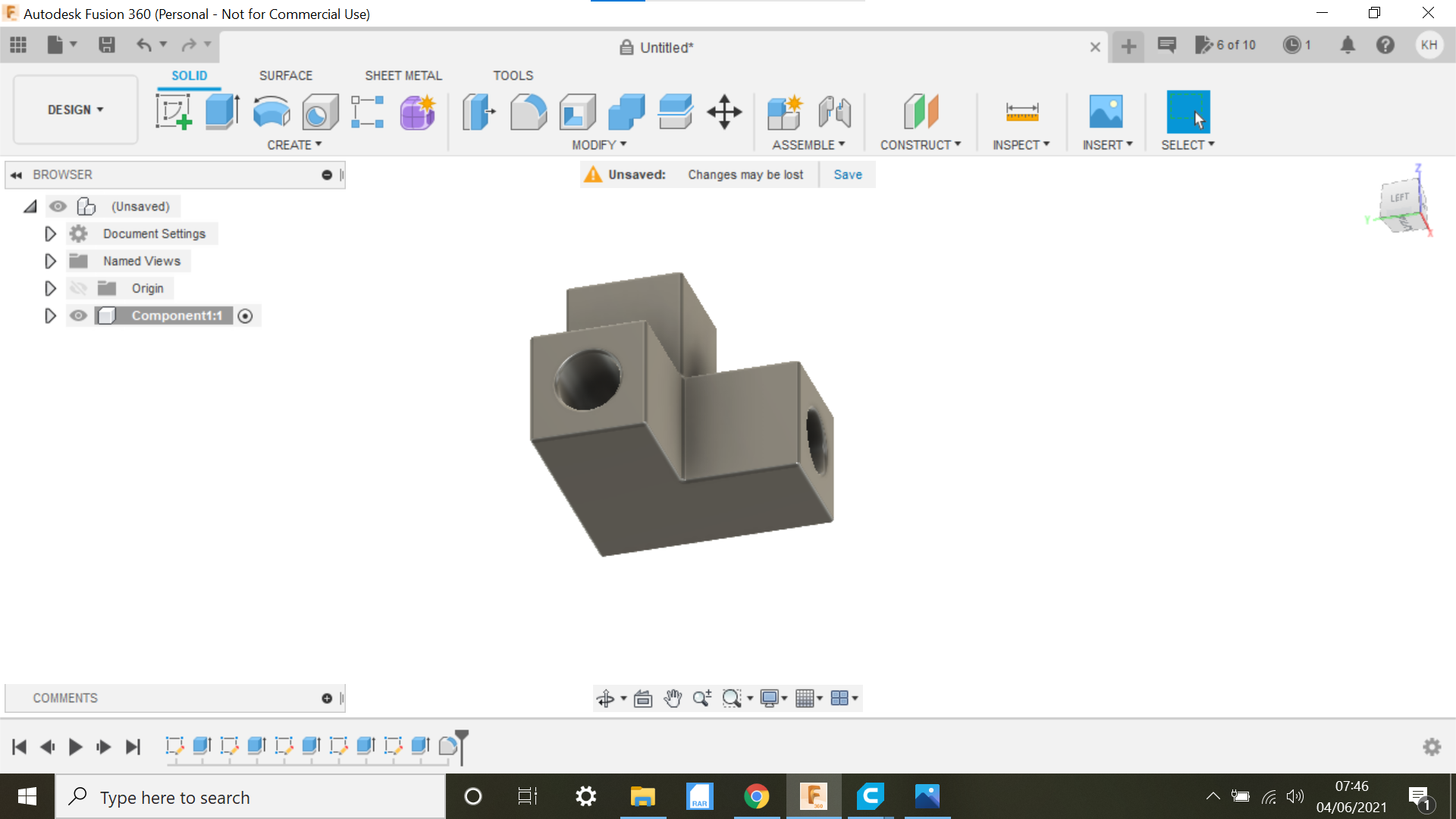Activate the Shell tool

(x=578, y=111)
